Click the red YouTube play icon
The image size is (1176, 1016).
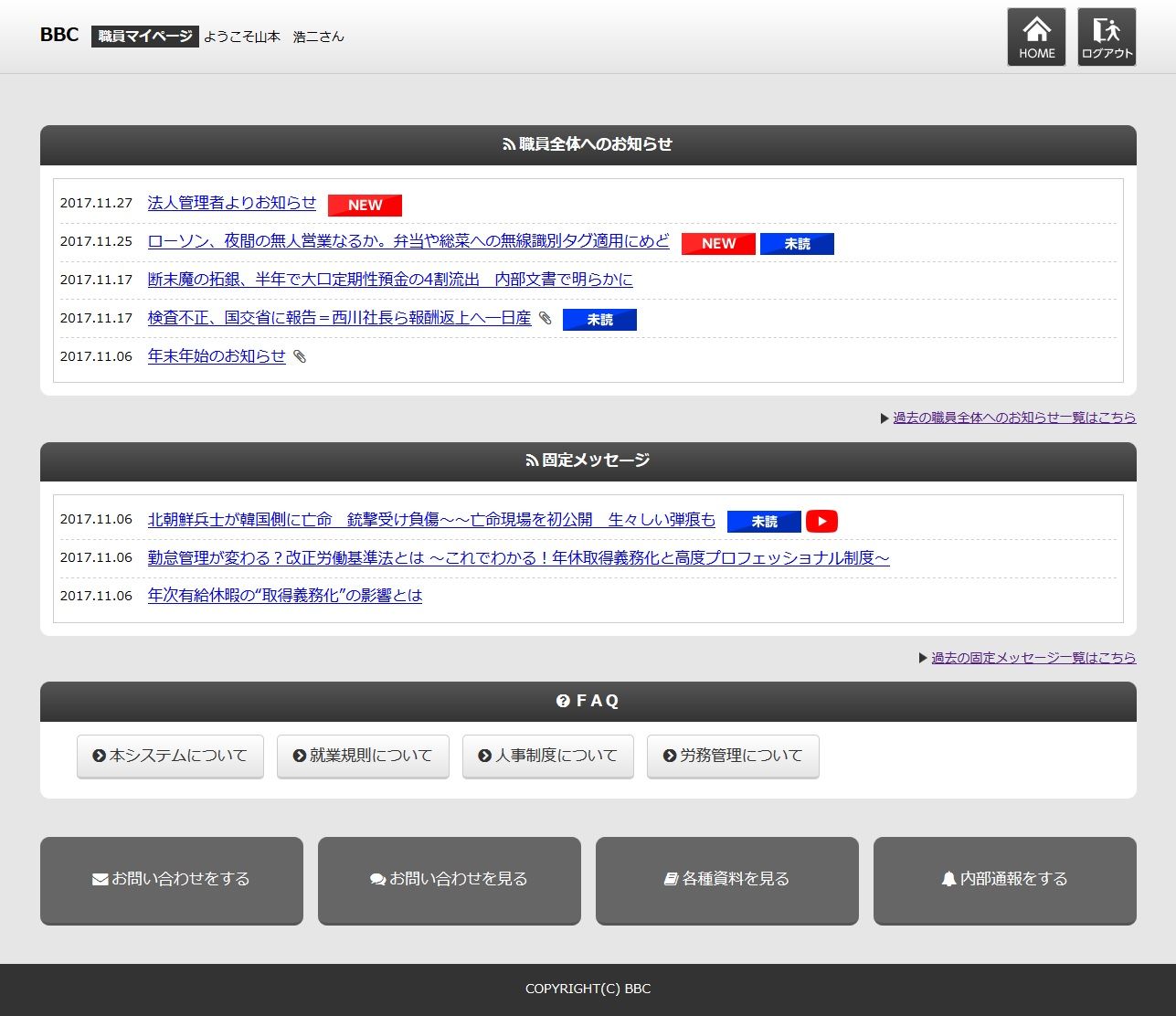point(821,521)
